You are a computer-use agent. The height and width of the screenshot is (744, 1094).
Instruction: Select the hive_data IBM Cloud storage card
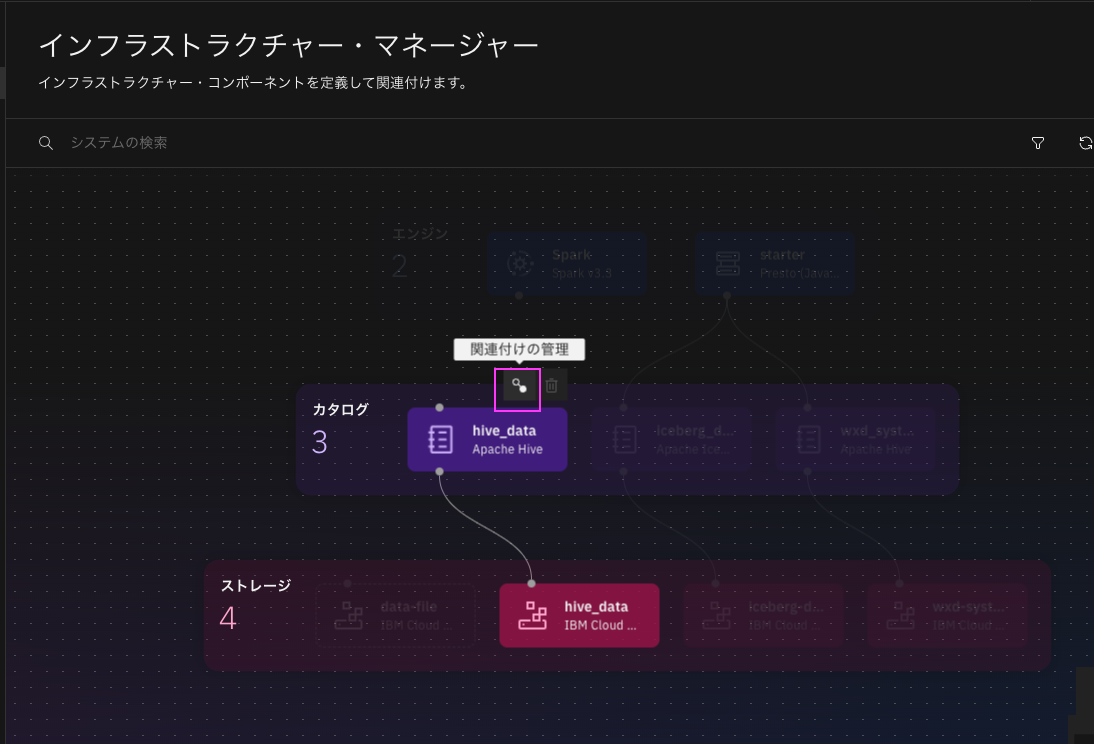pos(579,616)
